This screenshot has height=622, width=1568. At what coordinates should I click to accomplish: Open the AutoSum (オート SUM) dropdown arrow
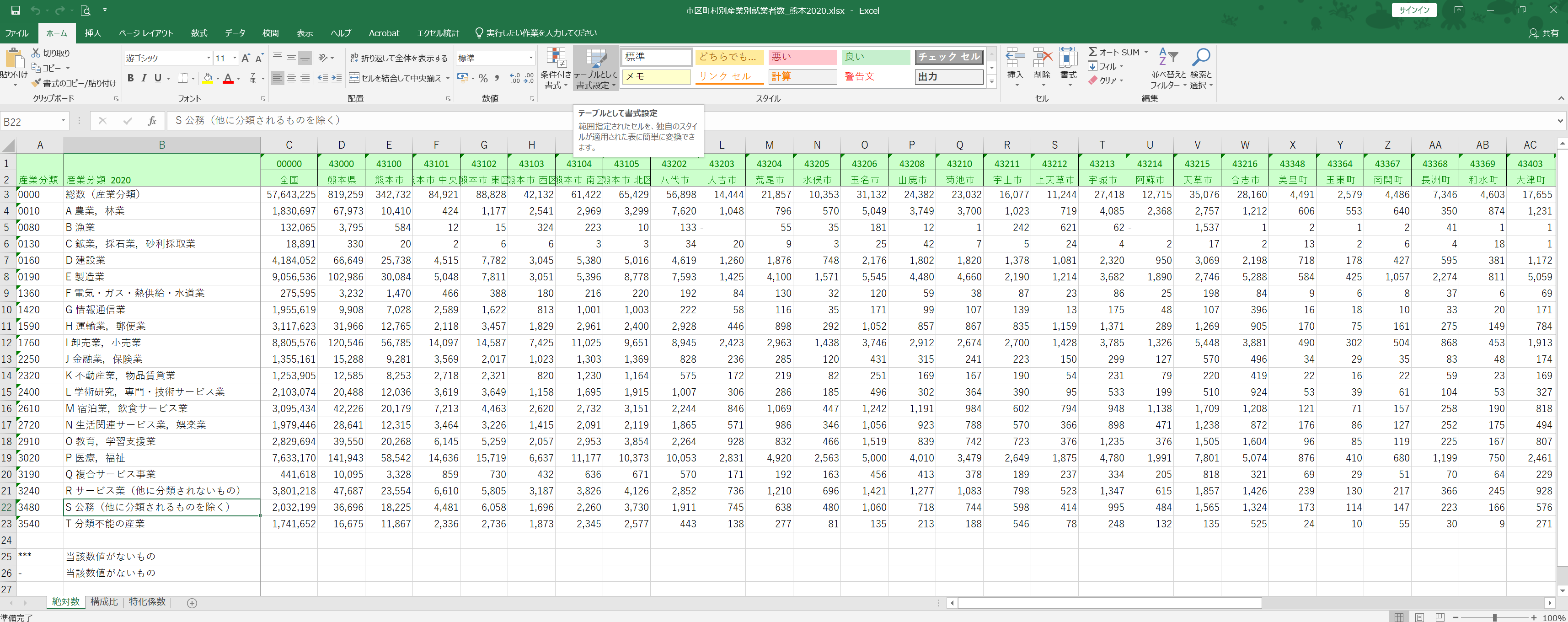click(1146, 52)
